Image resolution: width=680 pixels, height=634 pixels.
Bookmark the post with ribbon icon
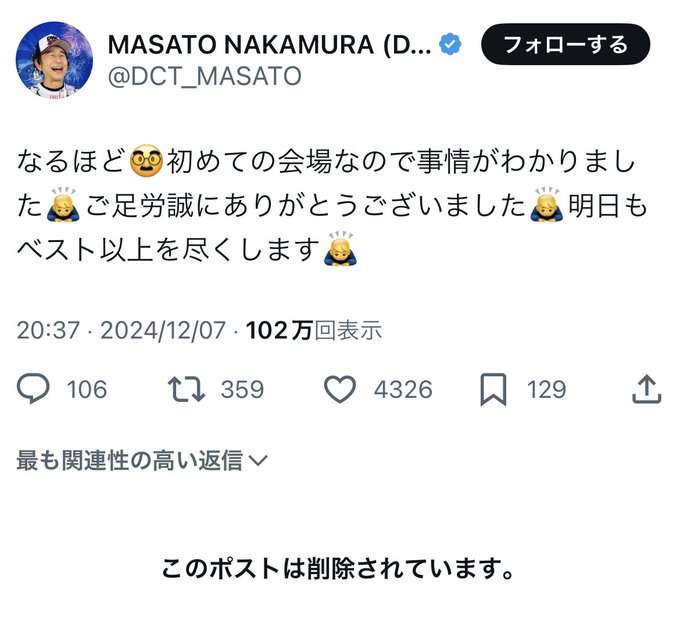(x=493, y=389)
